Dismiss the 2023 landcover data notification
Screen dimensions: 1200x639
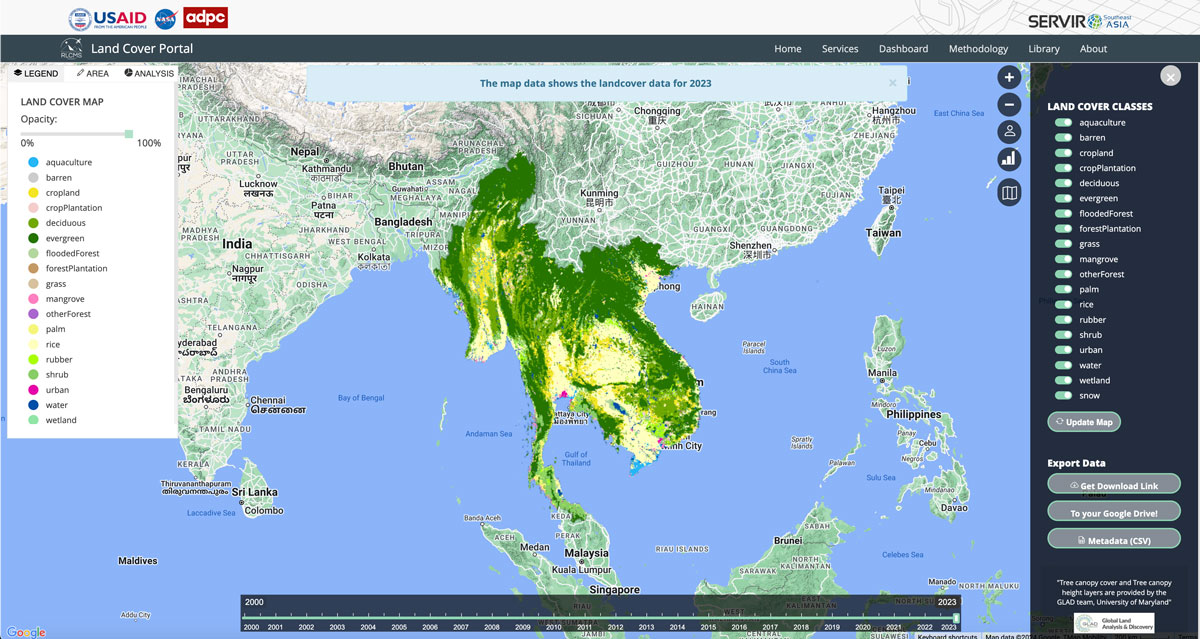click(x=891, y=83)
